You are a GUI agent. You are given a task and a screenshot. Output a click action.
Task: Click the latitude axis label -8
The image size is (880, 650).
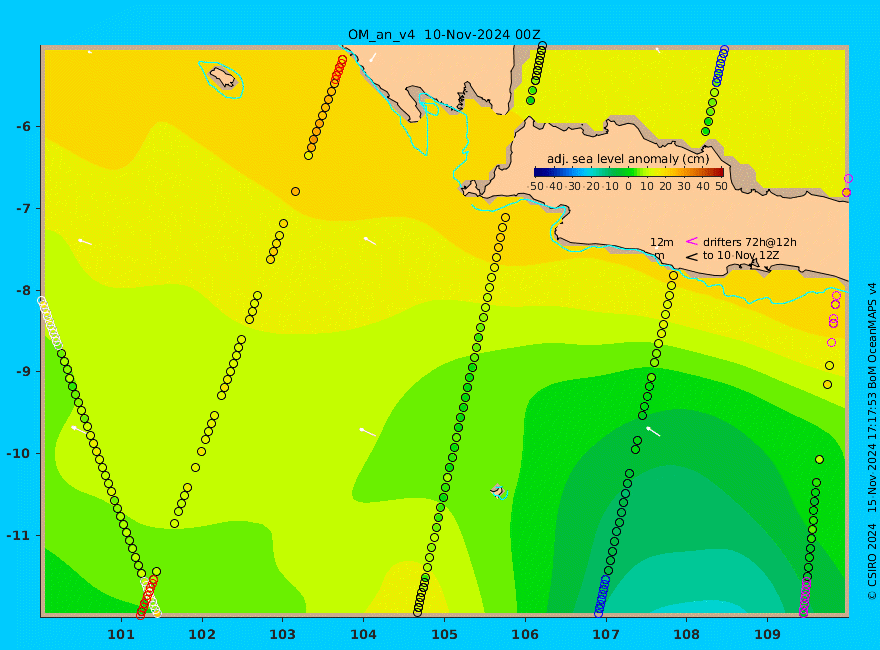(24, 290)
